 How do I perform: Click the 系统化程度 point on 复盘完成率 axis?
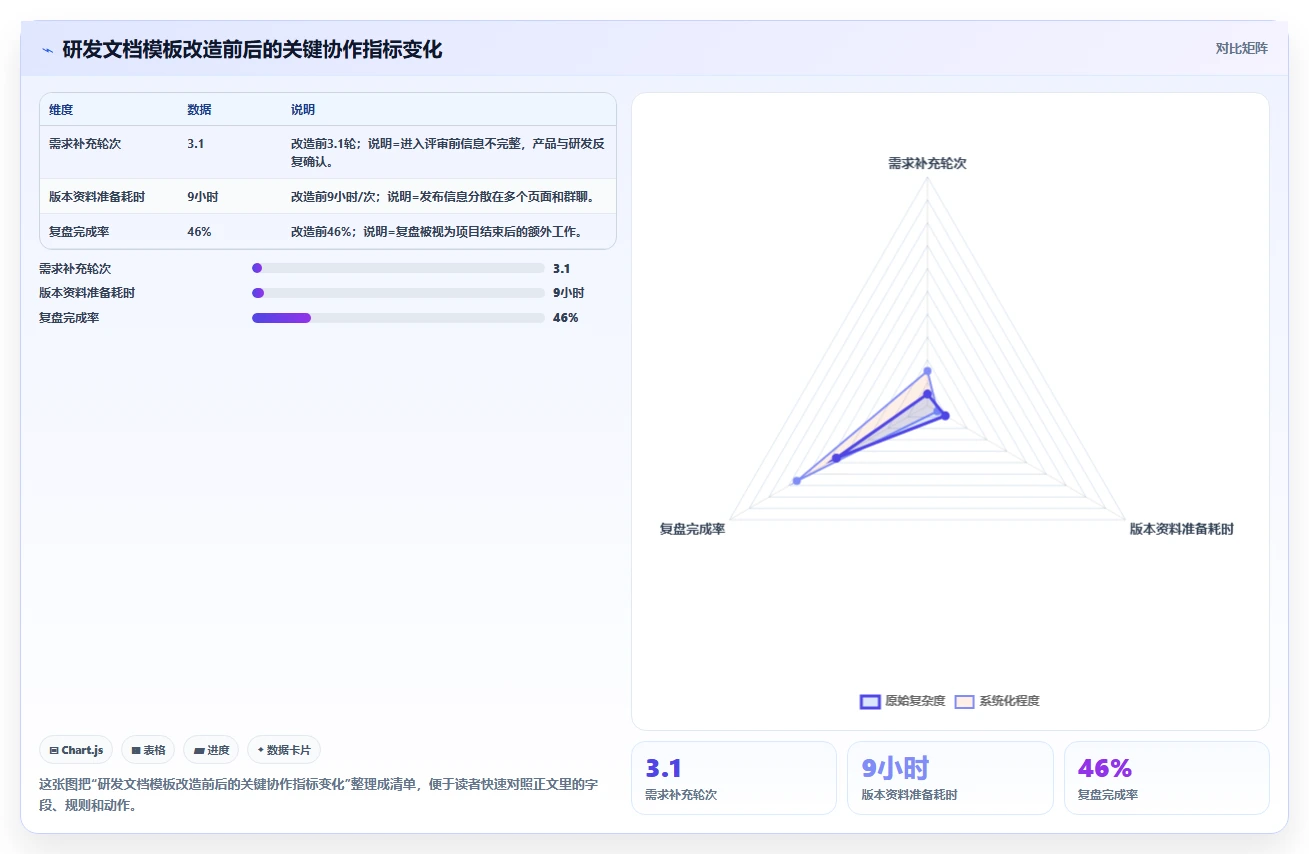pyautogui.click(x=797, y=481)
